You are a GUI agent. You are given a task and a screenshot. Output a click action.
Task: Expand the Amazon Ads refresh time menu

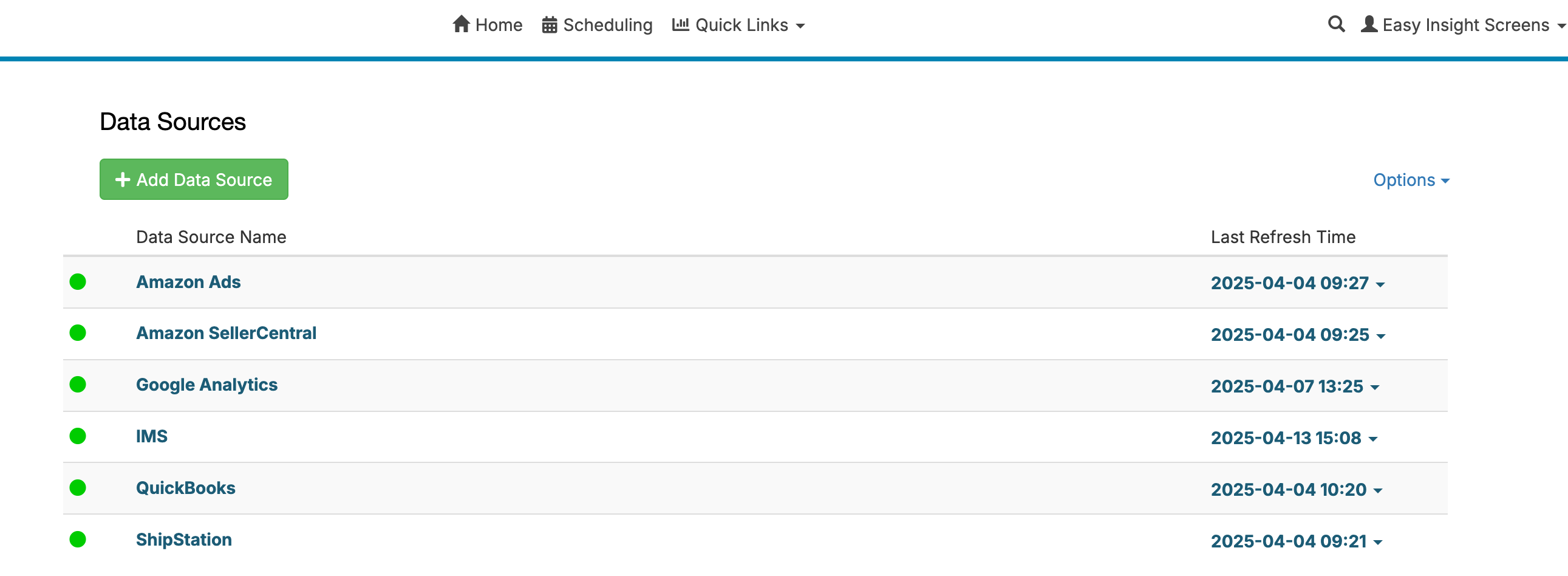1297,283
